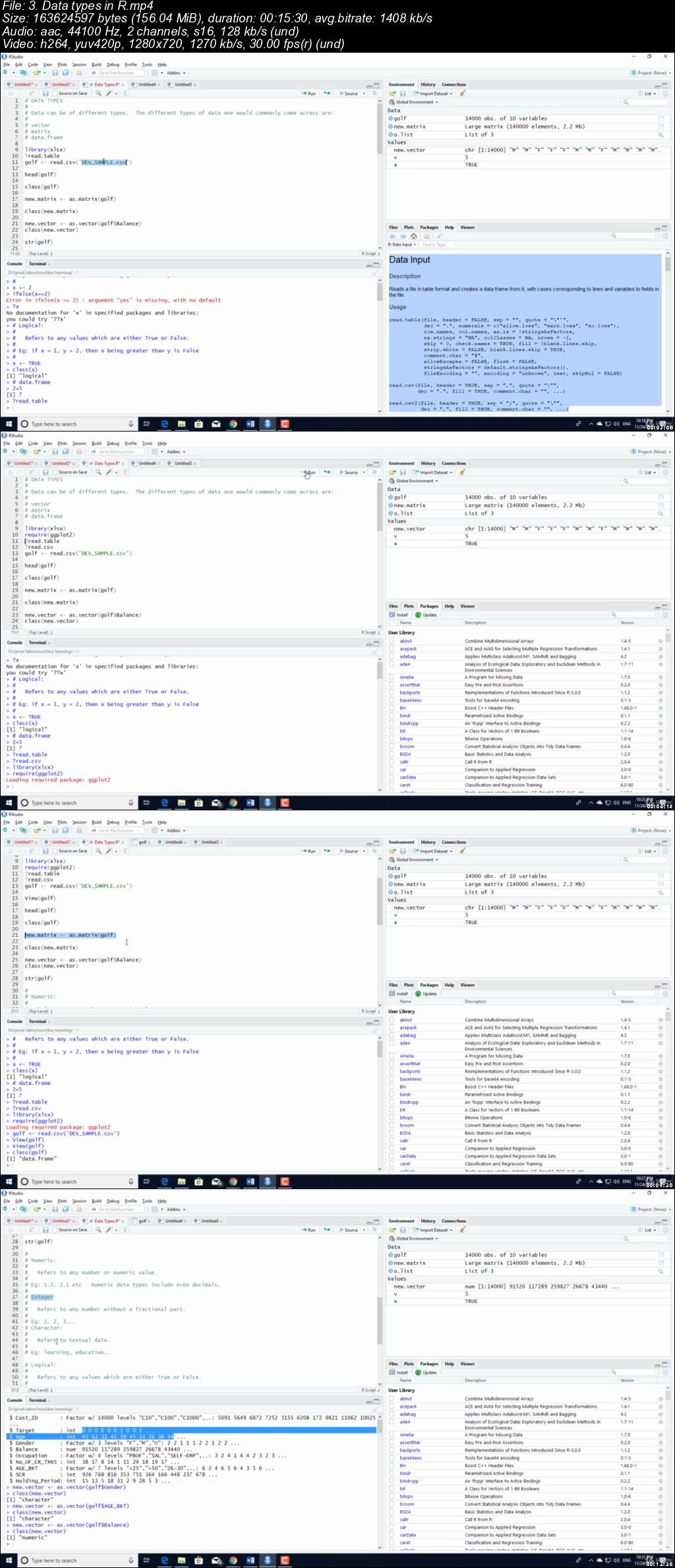Switch to the Terminal tab in 00:12:26 frame

(38, 1400)
